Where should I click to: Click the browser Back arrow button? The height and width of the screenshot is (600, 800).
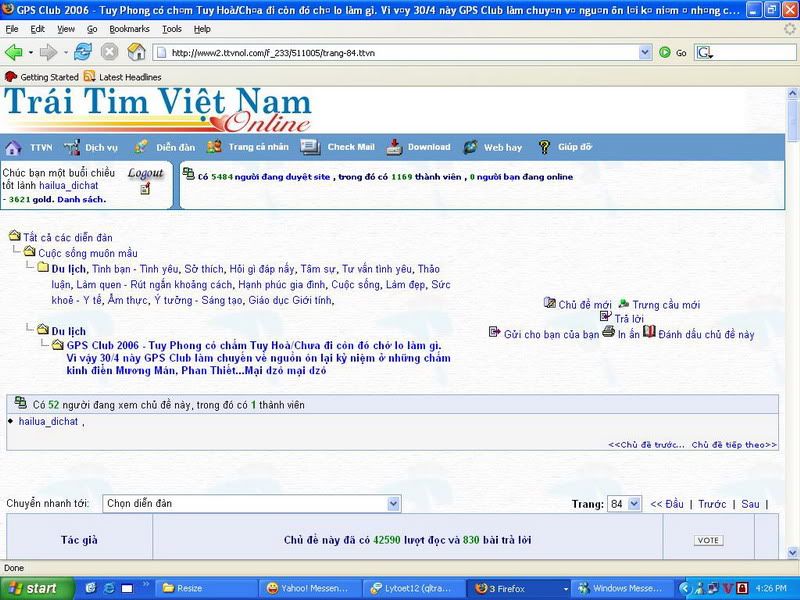coord(13,52)
